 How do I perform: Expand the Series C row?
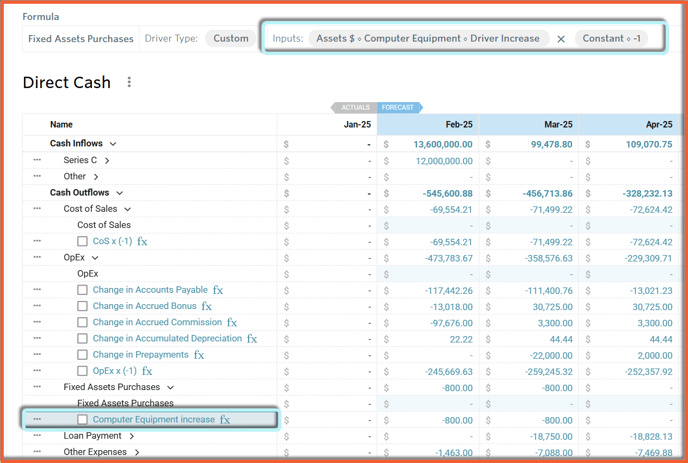107,161
